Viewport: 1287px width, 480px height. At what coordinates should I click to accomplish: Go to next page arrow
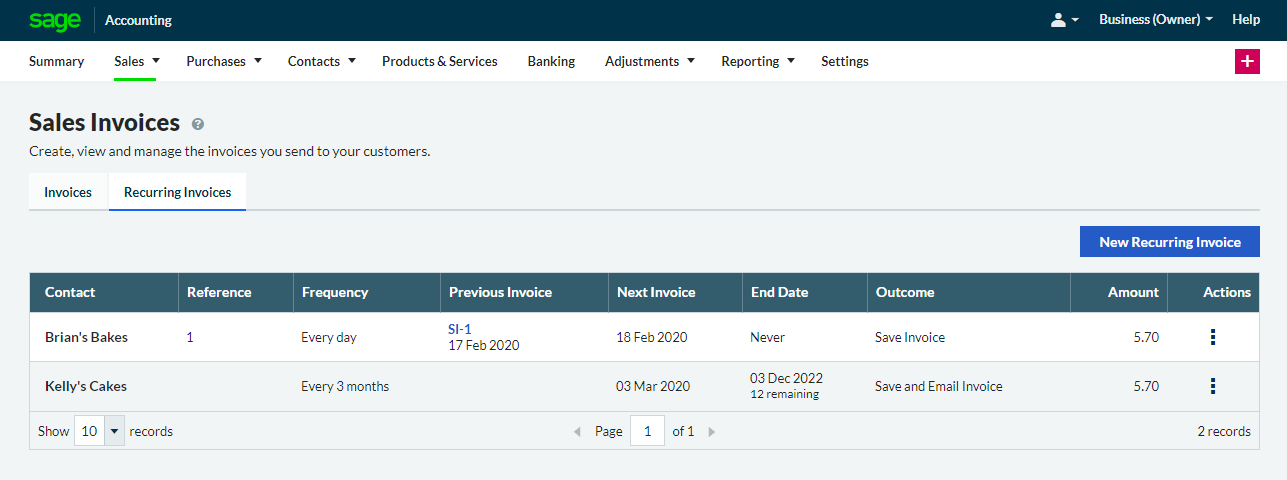712,432
